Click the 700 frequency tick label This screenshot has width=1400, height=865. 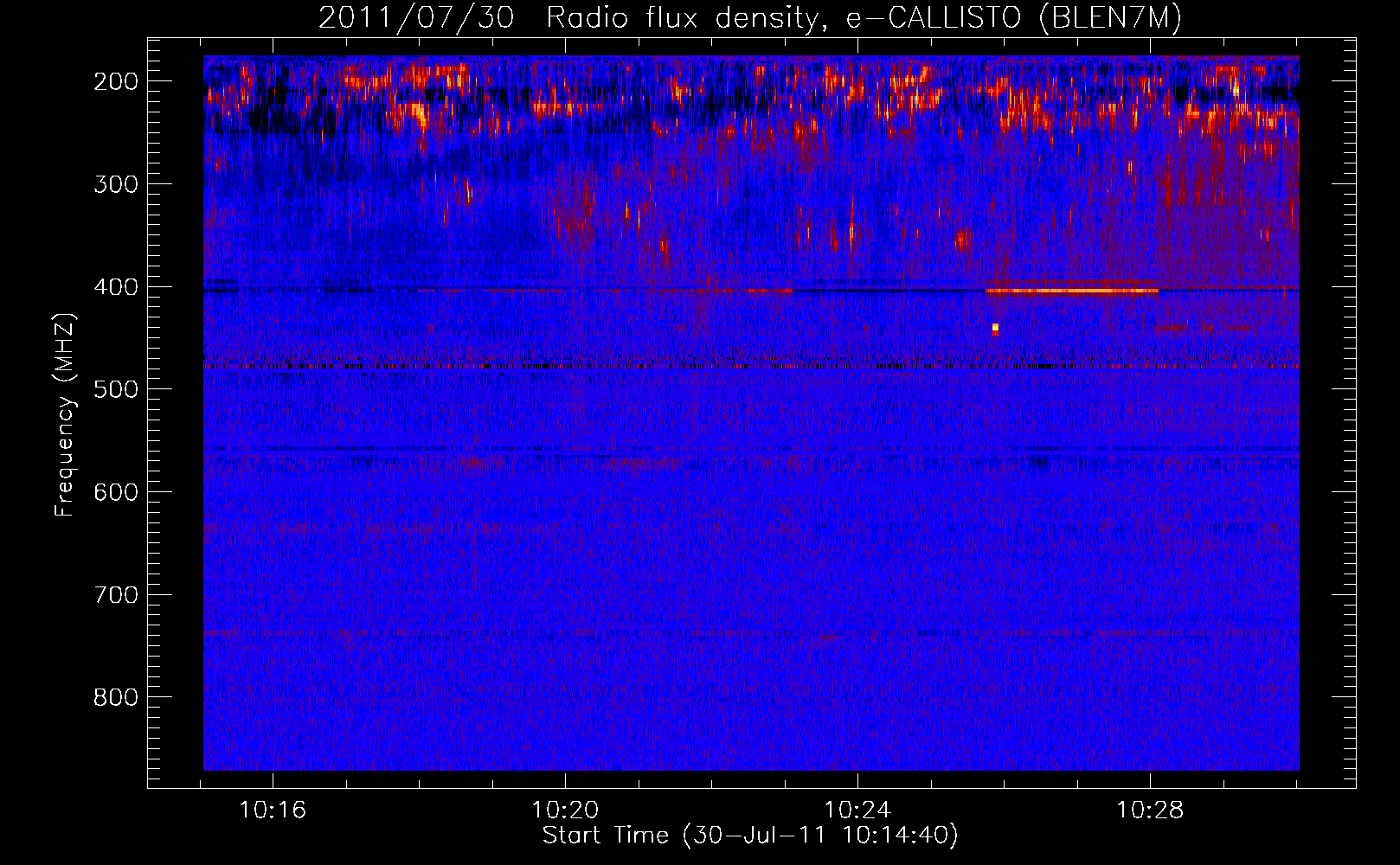[x=115, y=595]
